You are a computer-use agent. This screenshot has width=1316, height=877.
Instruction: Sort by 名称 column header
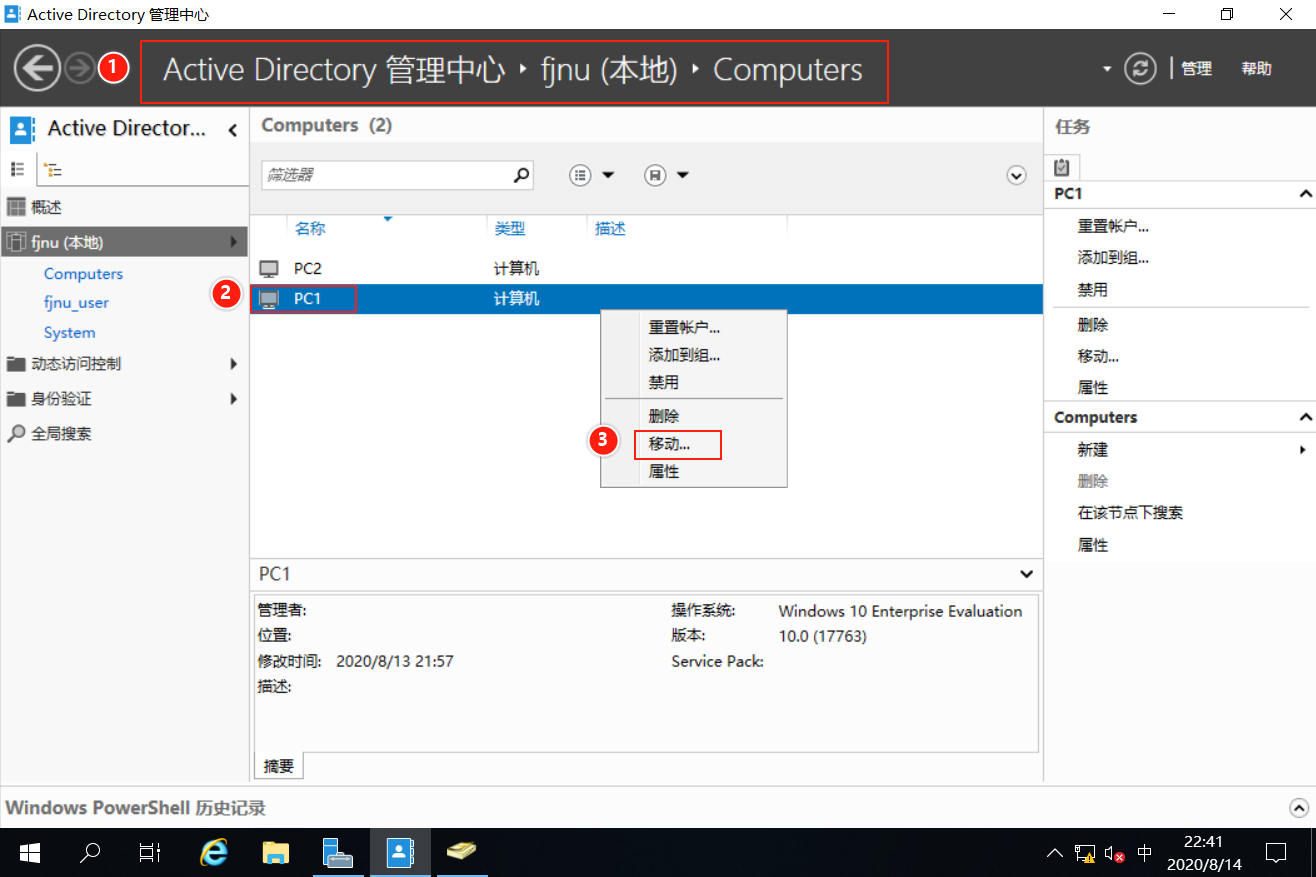coord(310,228)
